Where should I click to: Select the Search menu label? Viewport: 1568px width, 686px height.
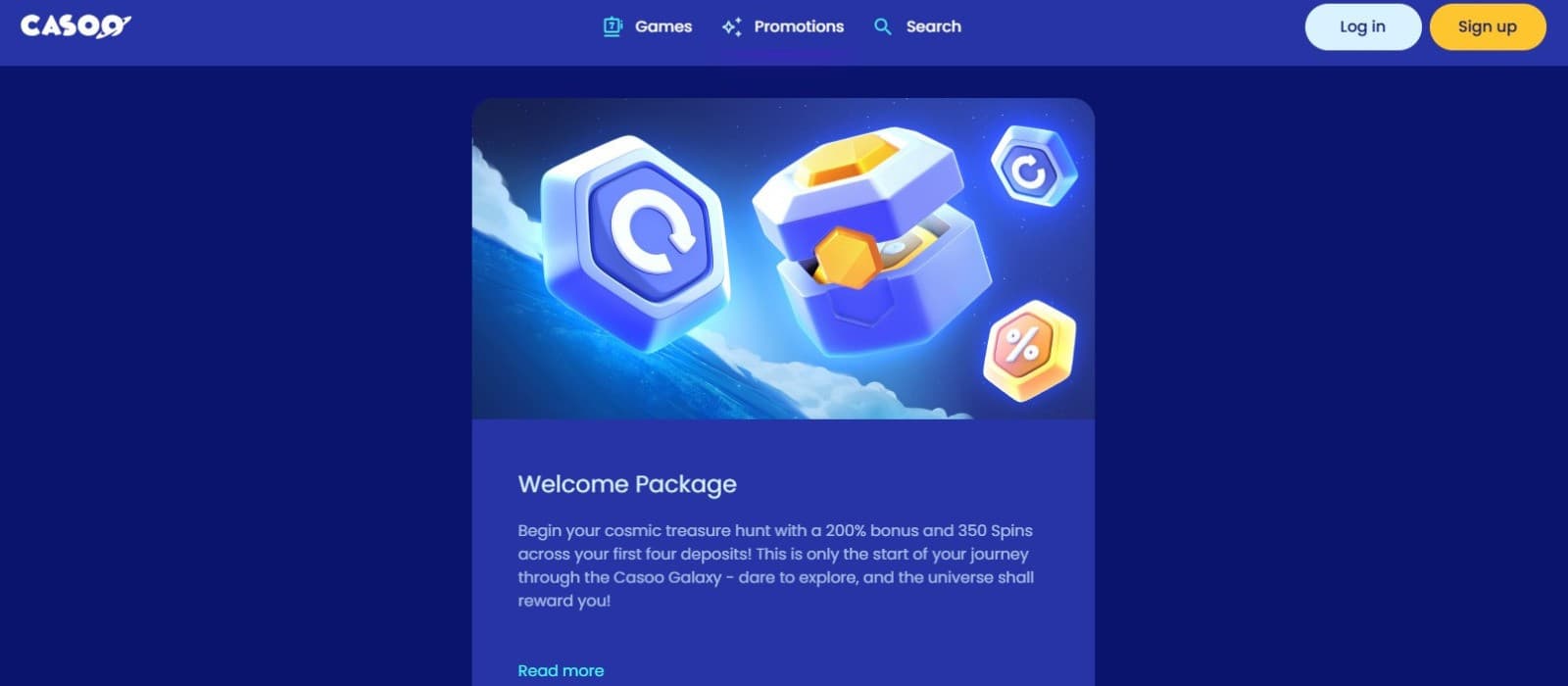[933, 26]
